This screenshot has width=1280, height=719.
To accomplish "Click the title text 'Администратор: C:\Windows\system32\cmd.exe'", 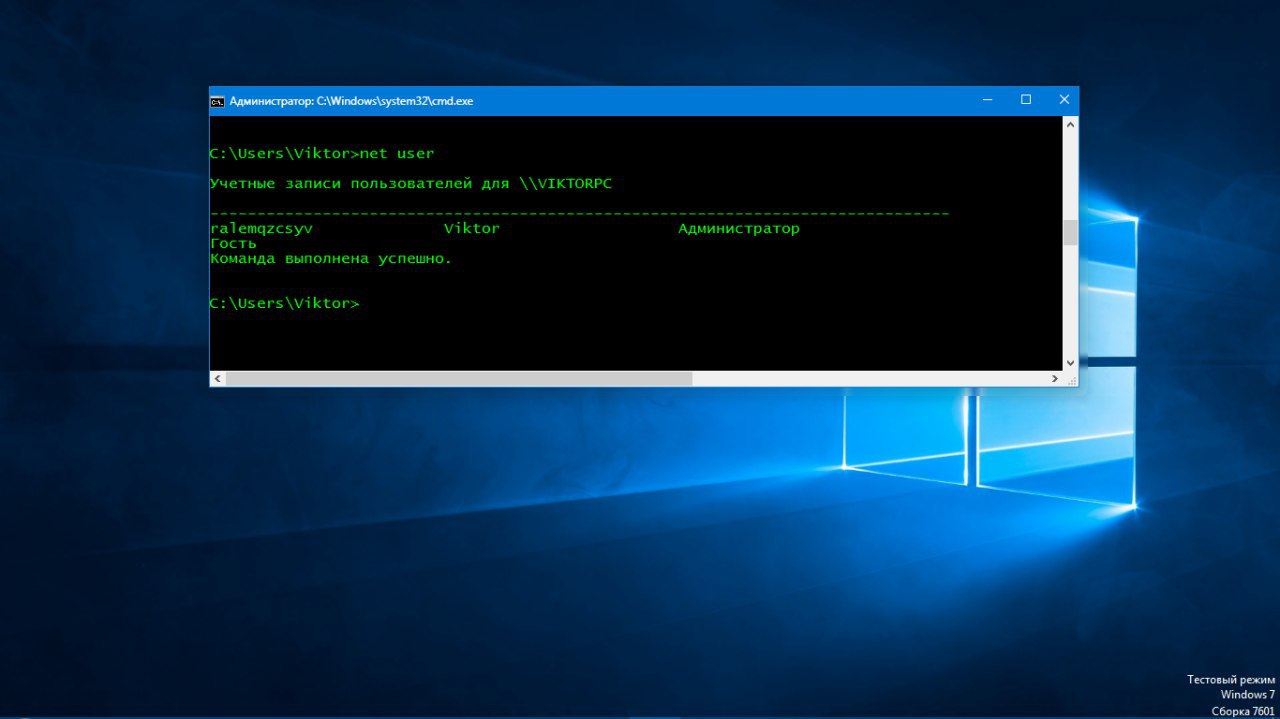I will (x=351, y=101).
